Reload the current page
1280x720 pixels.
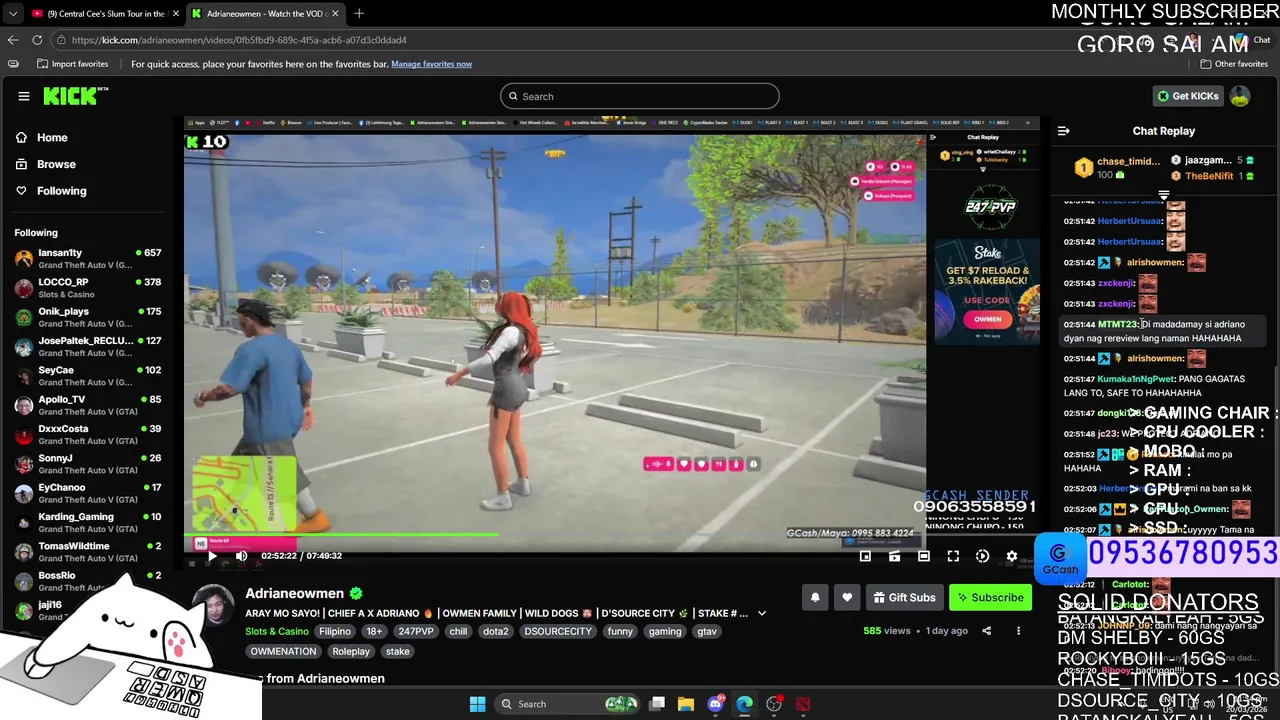coord(37,40)
